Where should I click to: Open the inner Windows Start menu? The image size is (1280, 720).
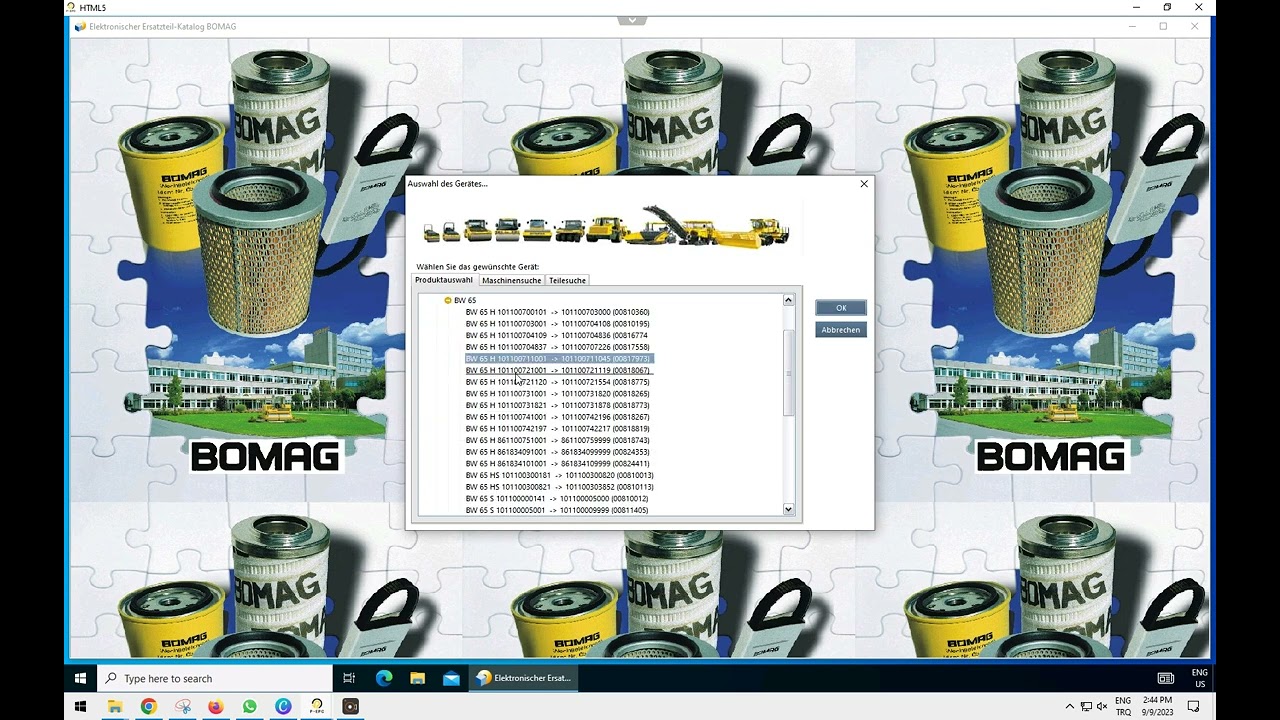(81, 678)
